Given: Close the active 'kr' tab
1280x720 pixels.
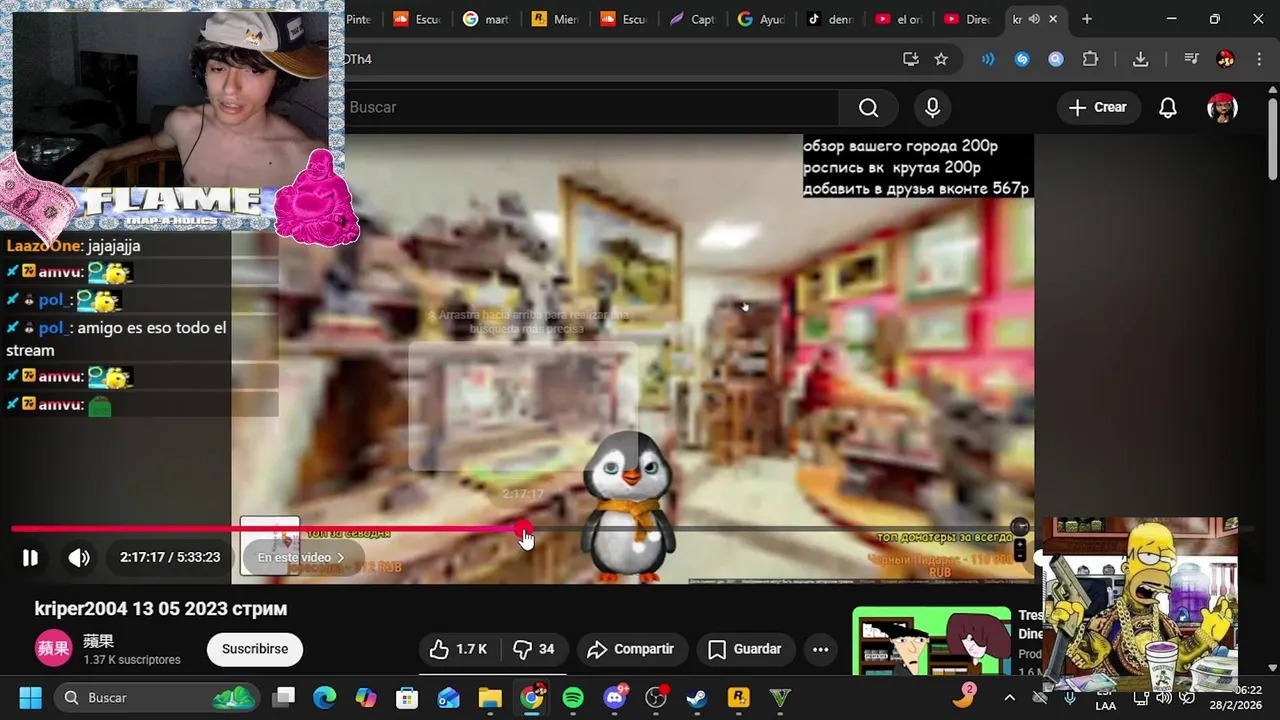Looking at the screenshot, I should click(x=1053, y=19).
